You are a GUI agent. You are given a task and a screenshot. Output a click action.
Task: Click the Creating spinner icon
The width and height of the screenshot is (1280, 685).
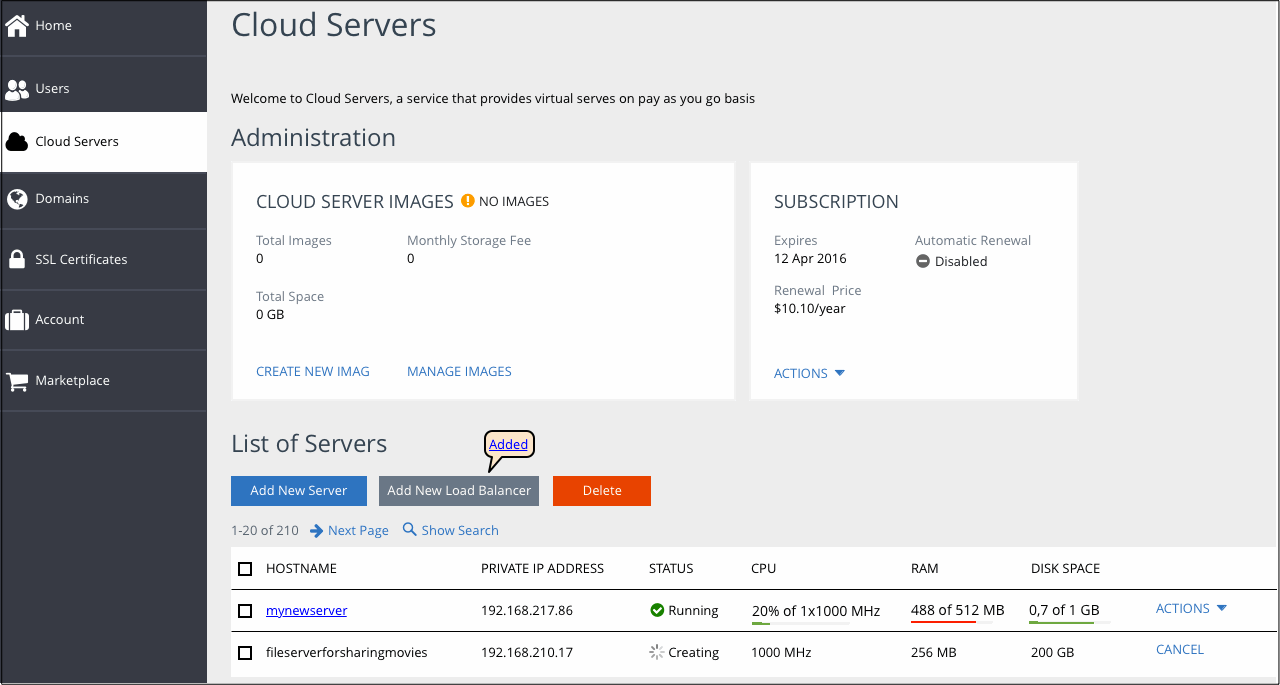657,652
